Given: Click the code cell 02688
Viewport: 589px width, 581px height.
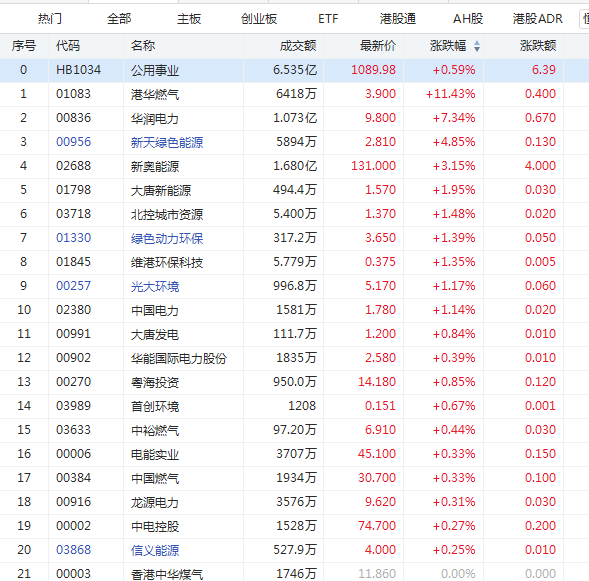Looking at the screenshot, I should 73,166.
